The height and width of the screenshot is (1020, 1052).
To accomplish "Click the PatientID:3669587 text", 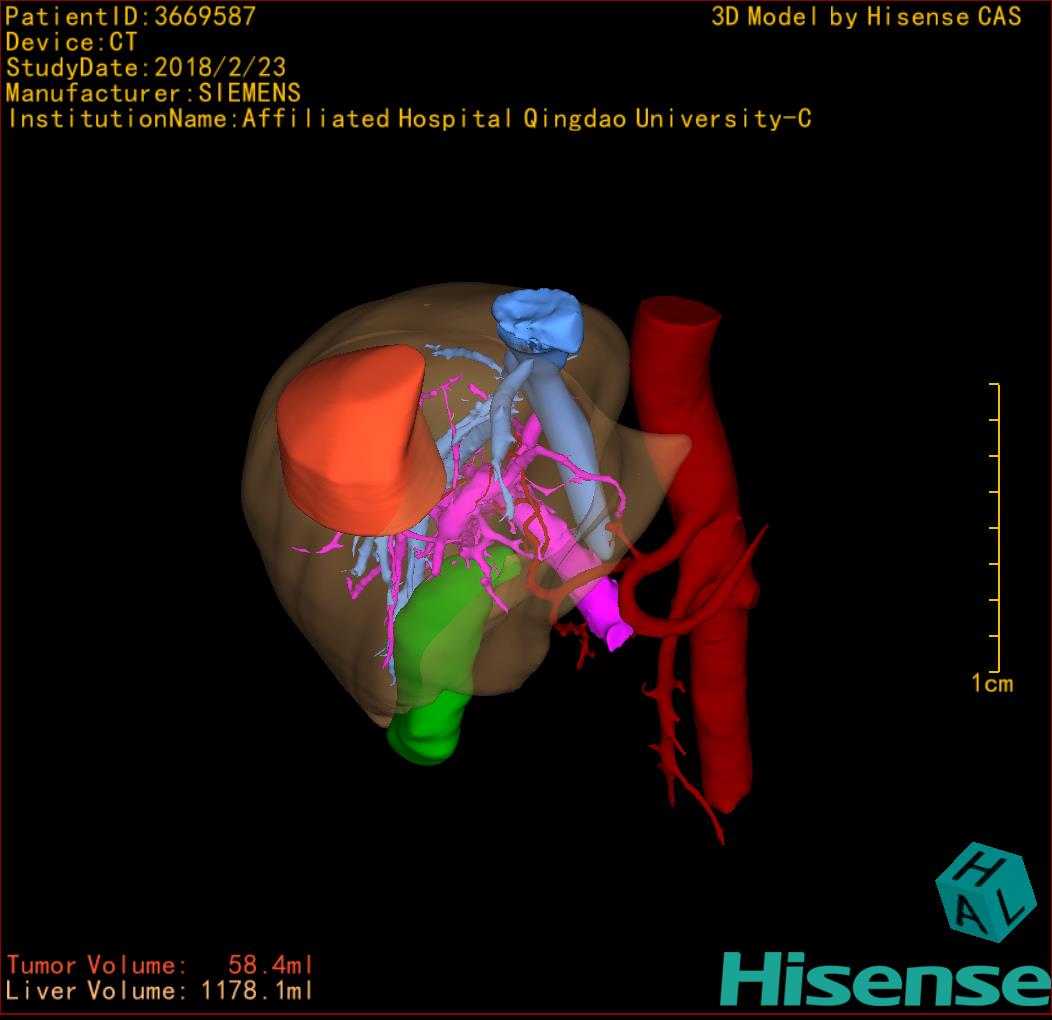I will [130, 16].
